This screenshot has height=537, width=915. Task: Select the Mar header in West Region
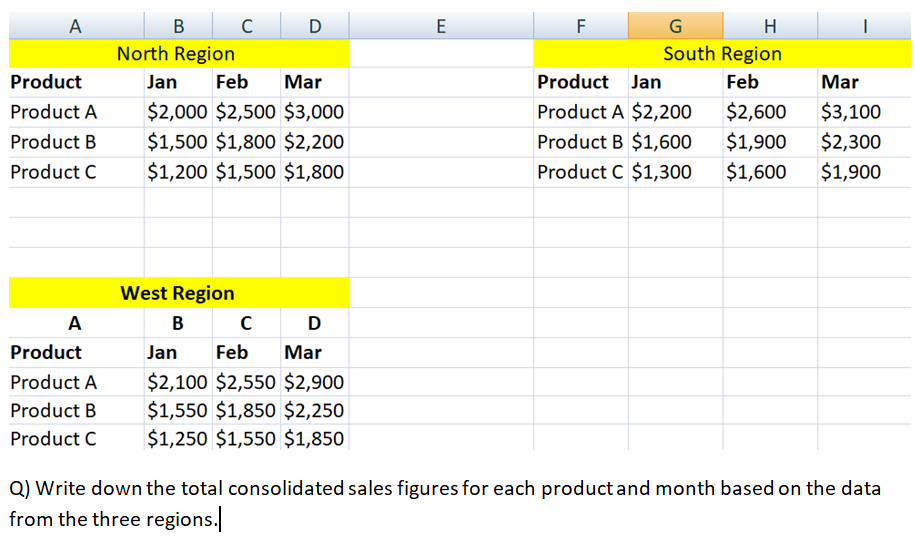(x=303, y=352)
